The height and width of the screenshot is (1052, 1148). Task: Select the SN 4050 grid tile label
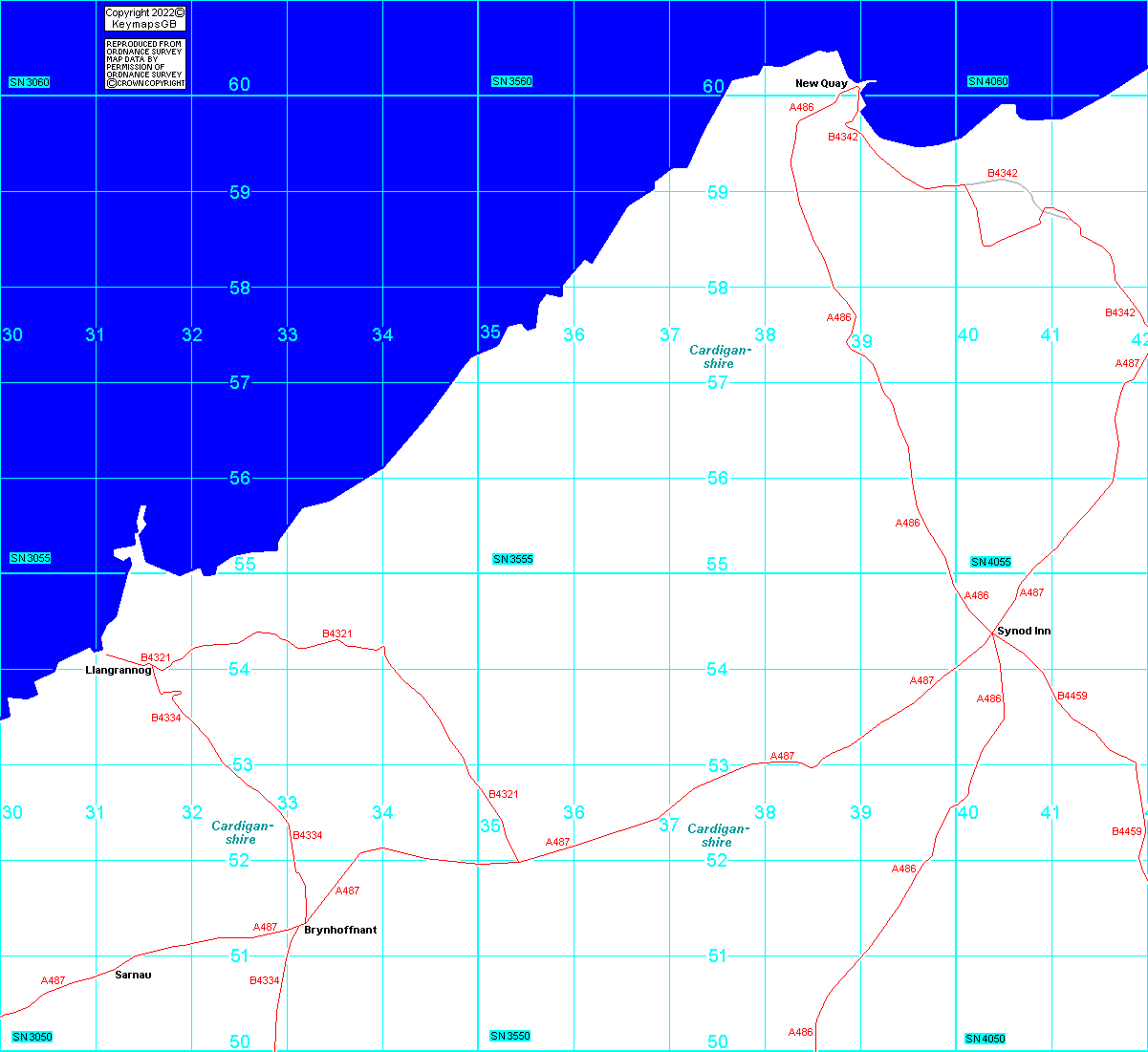click(986, 1039)
